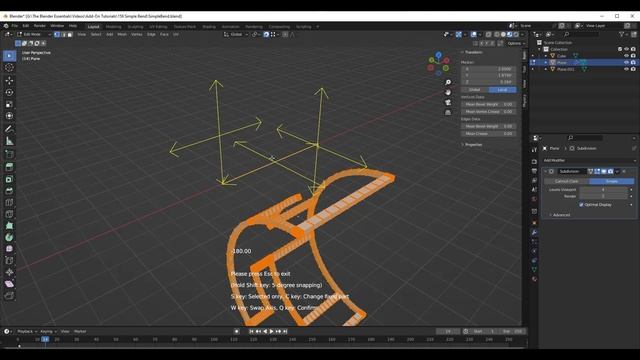Select the Transform tool
The height and width of the screenshot is (360, 640).
[x=9, y=116]
